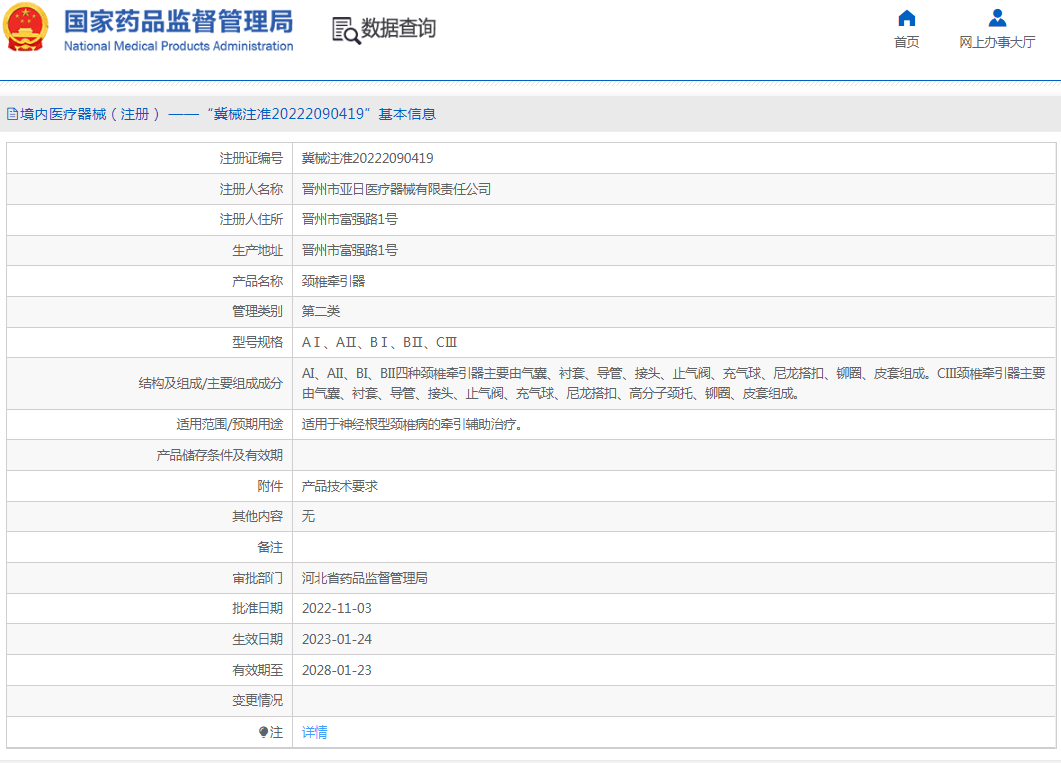Click the 注册人名称 row label
This screenshot has width=1061, height=763.
(251, 189)
